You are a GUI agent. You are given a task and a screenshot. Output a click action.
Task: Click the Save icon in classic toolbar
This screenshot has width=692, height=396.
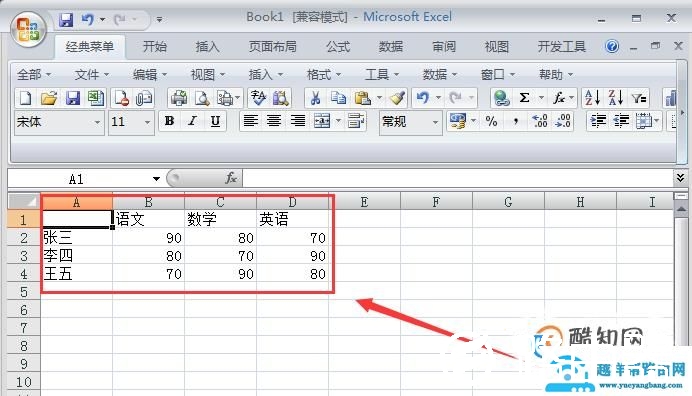click(72, 98)
